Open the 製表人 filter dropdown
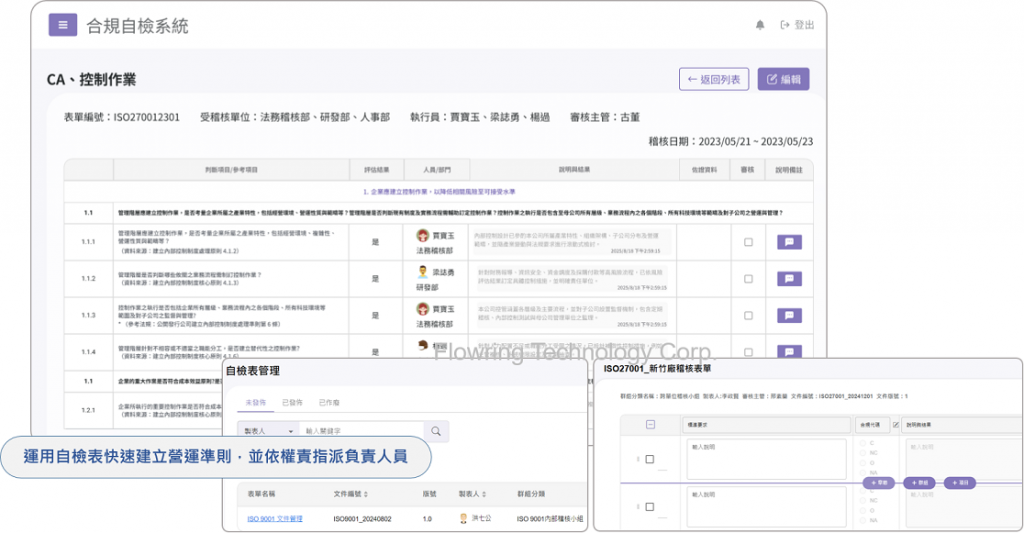1024x533 pixels. click(x=266, y=432)
